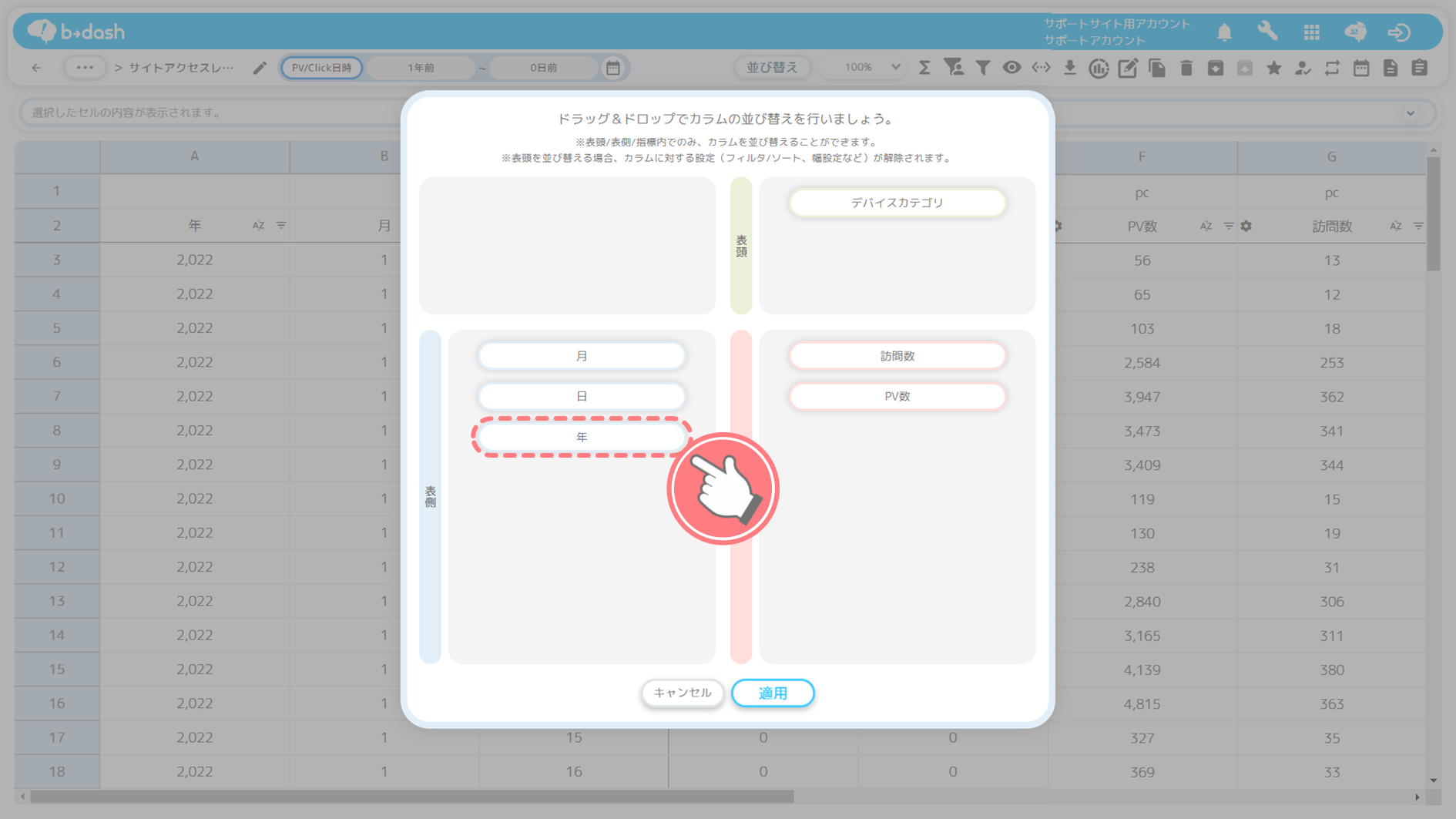Open the wrench settings icon
1456x819 pixels.
[x=1267, y=32]
